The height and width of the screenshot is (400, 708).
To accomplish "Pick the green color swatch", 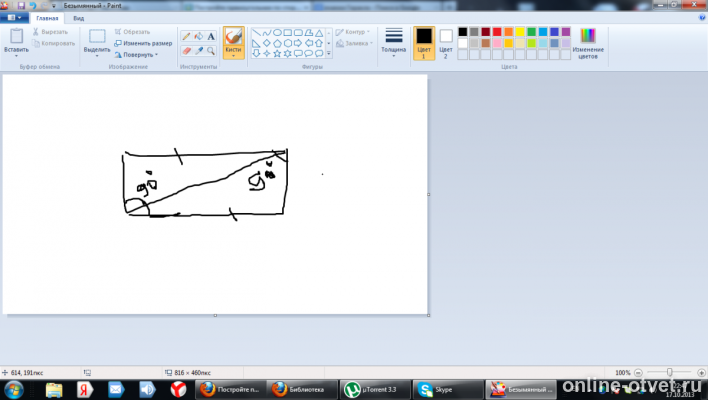I will click(x=531, y=32).
